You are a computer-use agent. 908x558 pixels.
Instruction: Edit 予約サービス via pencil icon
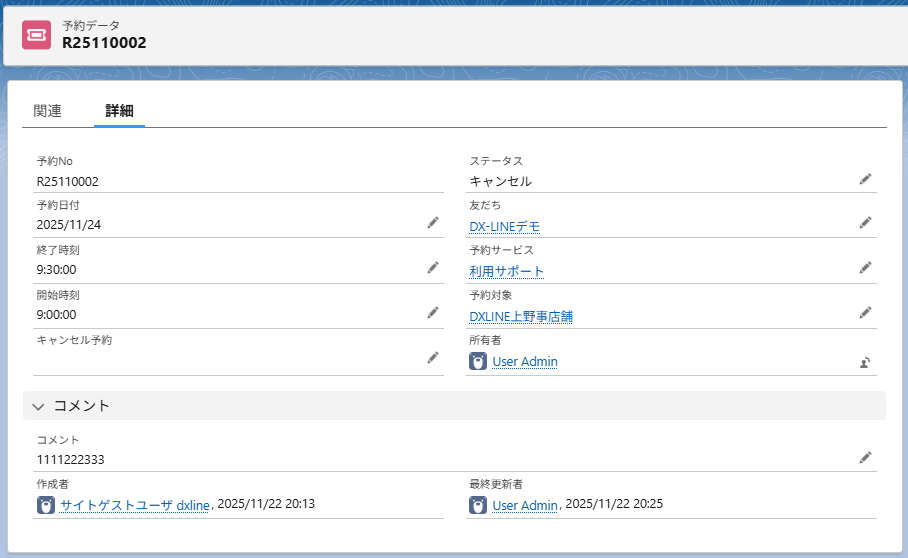(865, 268)
